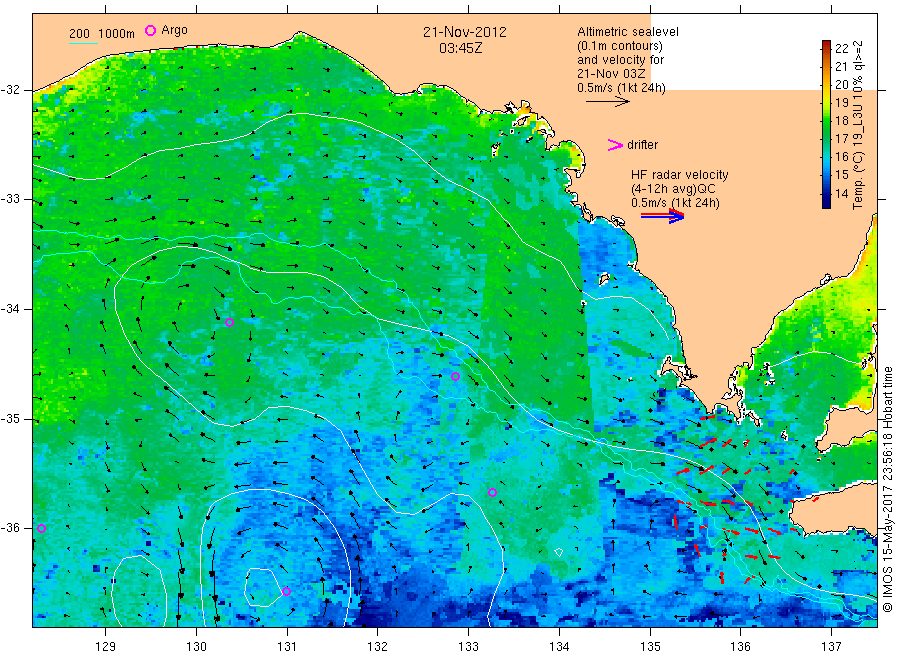Click the '21-Nov-2012' date title
The image size is (900, 660).
click(465, 32)
